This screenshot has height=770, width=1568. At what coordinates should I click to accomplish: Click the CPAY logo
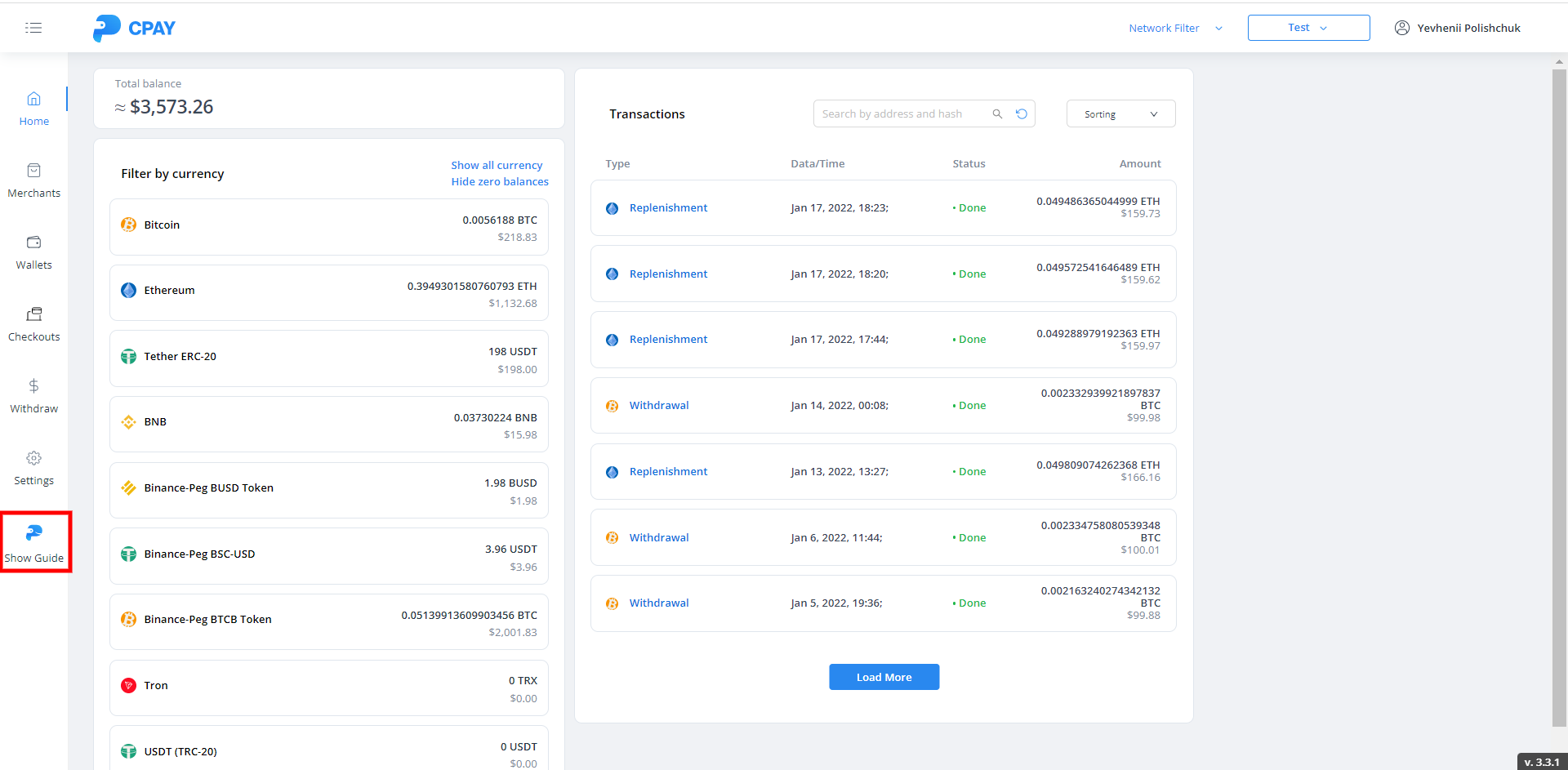click(134, 29)
